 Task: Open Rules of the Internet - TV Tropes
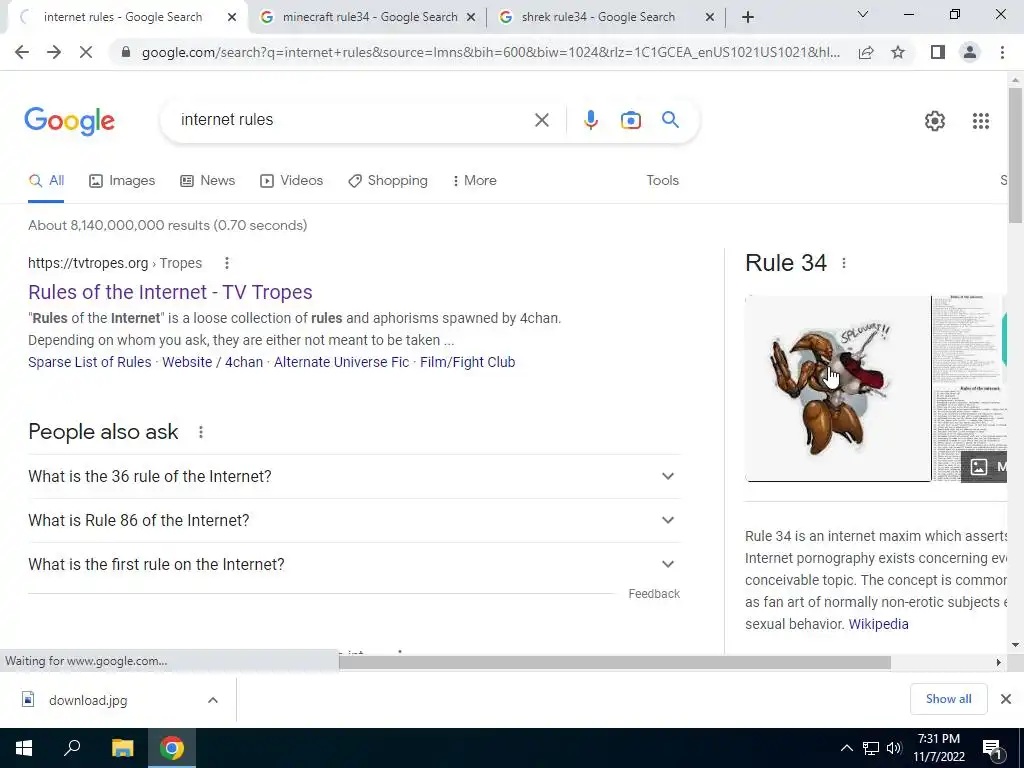[x=170, y=292]
